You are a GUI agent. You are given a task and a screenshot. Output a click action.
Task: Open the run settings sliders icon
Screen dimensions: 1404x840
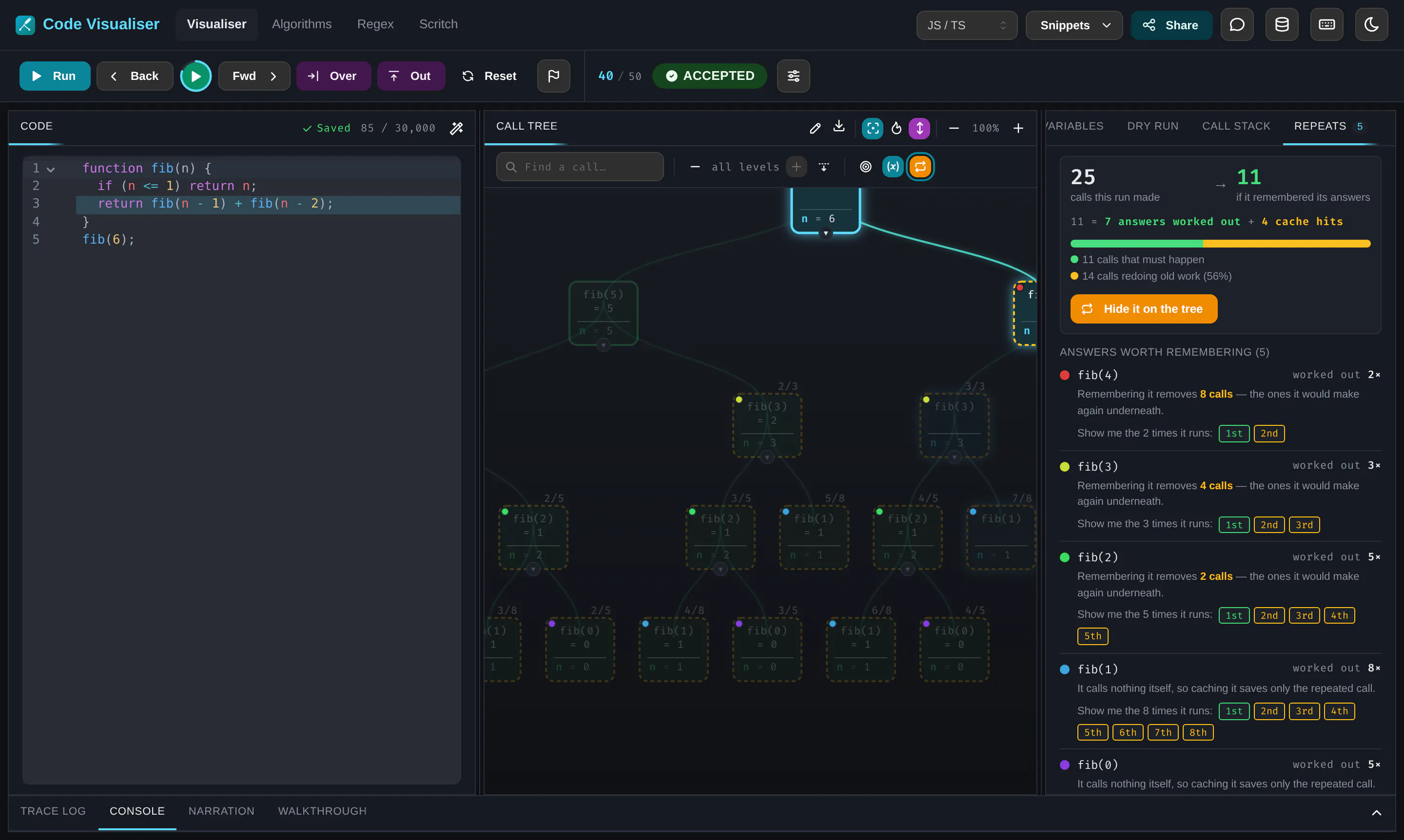point(794,76)
